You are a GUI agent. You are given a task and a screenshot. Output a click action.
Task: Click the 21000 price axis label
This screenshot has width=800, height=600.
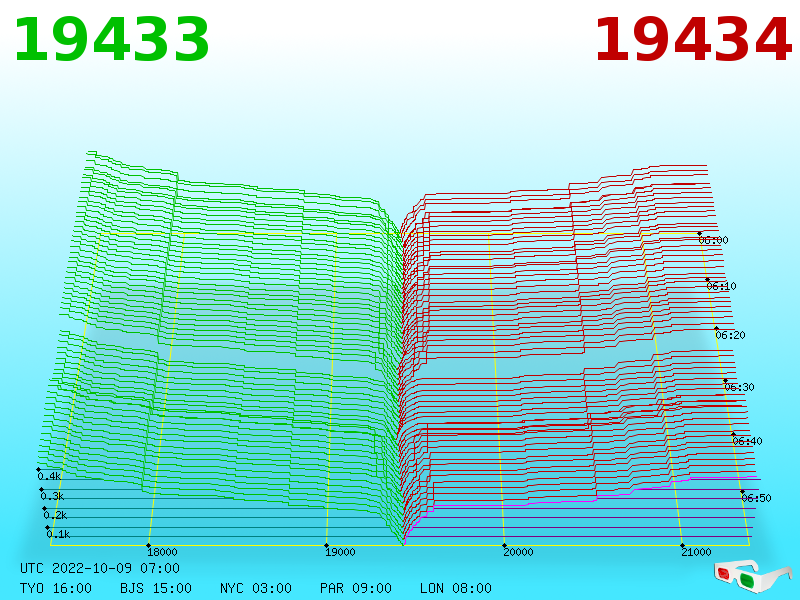point(696,552)
